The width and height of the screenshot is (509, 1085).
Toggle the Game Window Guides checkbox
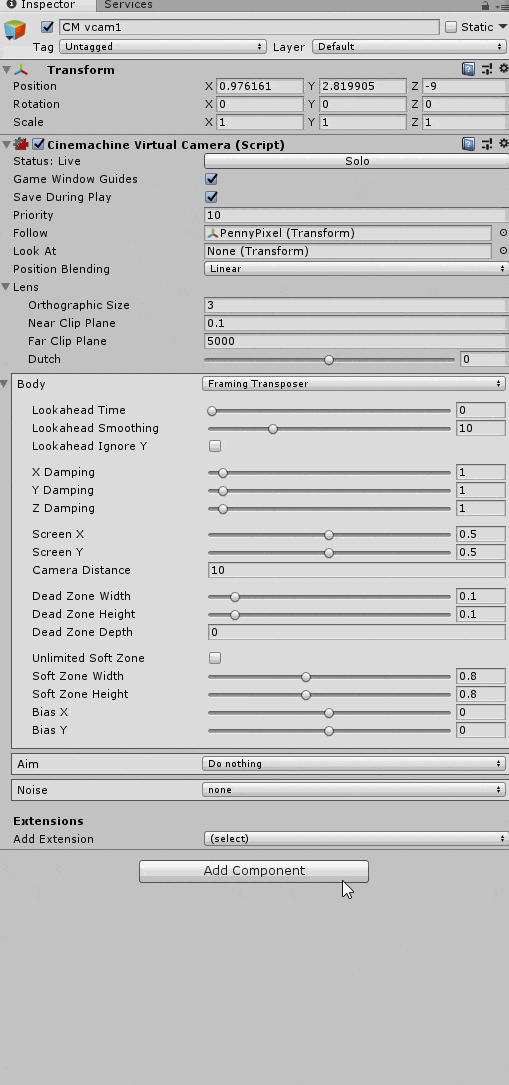tap(212, 179)
